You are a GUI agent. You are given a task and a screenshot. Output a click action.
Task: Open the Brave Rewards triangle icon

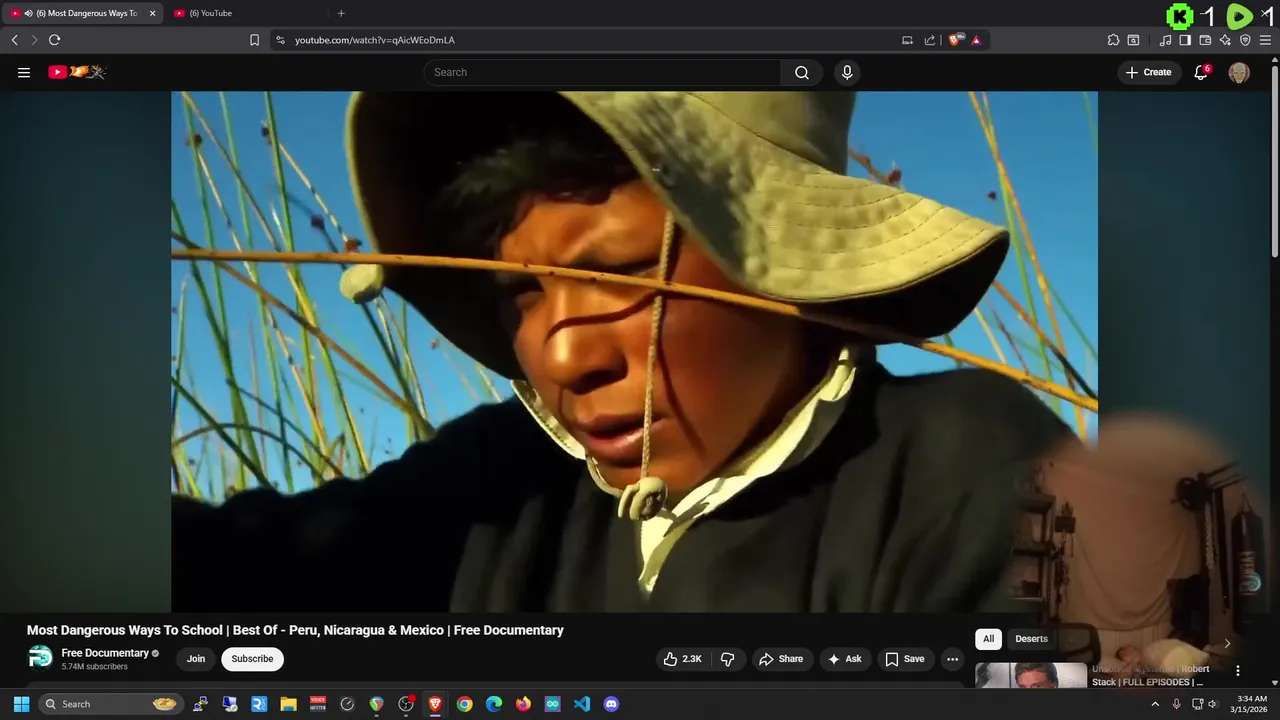[976, 40]
